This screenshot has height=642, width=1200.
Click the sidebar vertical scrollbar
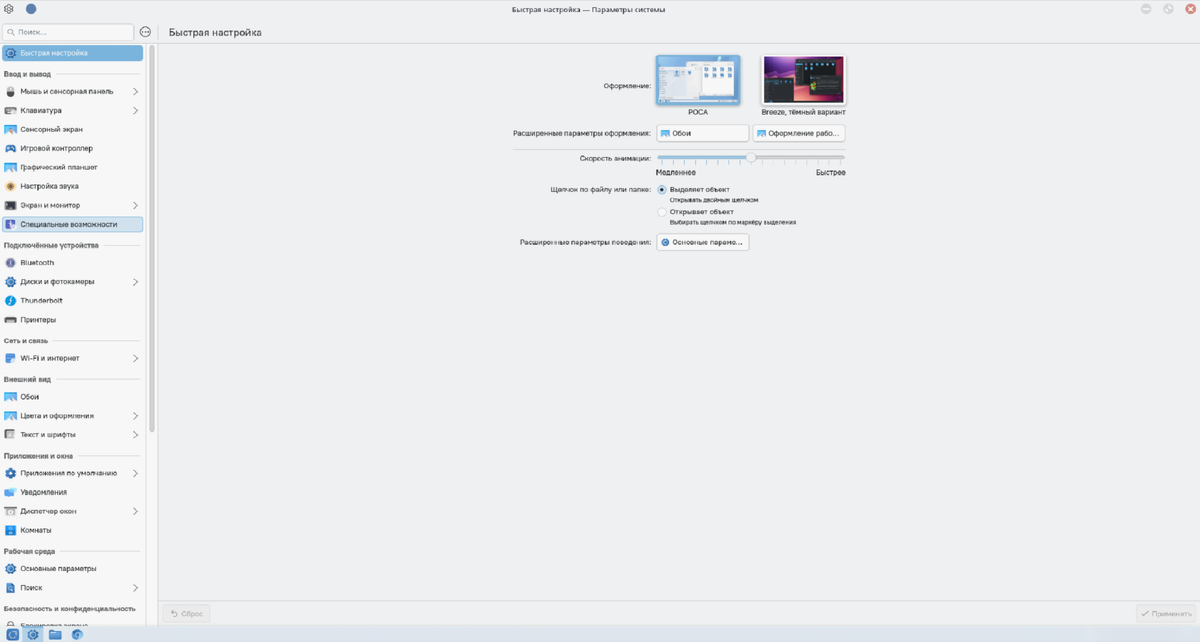(152, 238)
